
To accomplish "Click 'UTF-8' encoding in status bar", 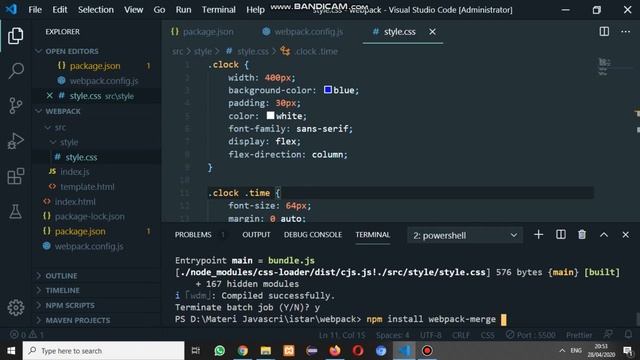I will 431,335.
